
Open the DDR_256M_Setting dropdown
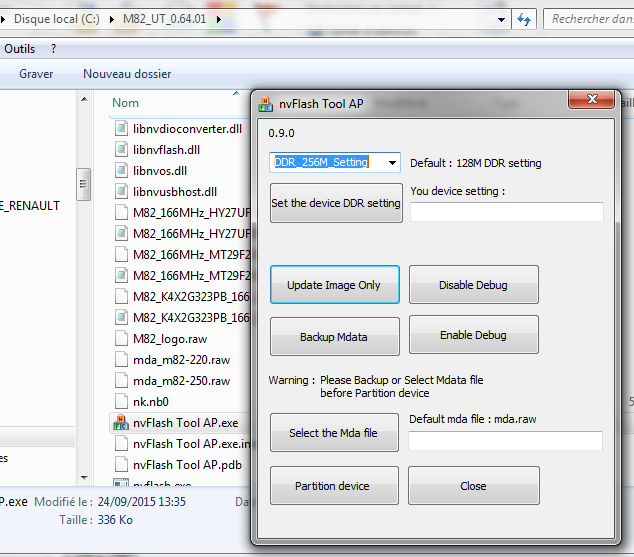tap(391, 163)
